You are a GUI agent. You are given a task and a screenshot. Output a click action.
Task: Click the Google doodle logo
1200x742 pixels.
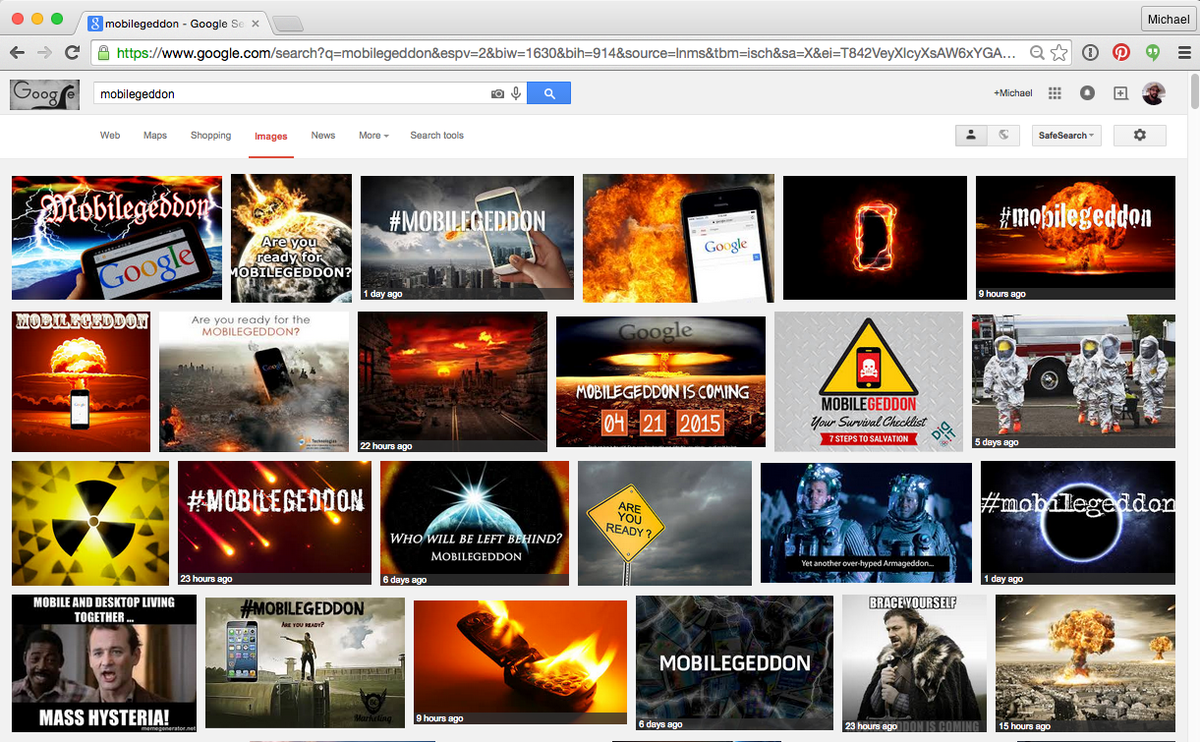click(44, 94)
